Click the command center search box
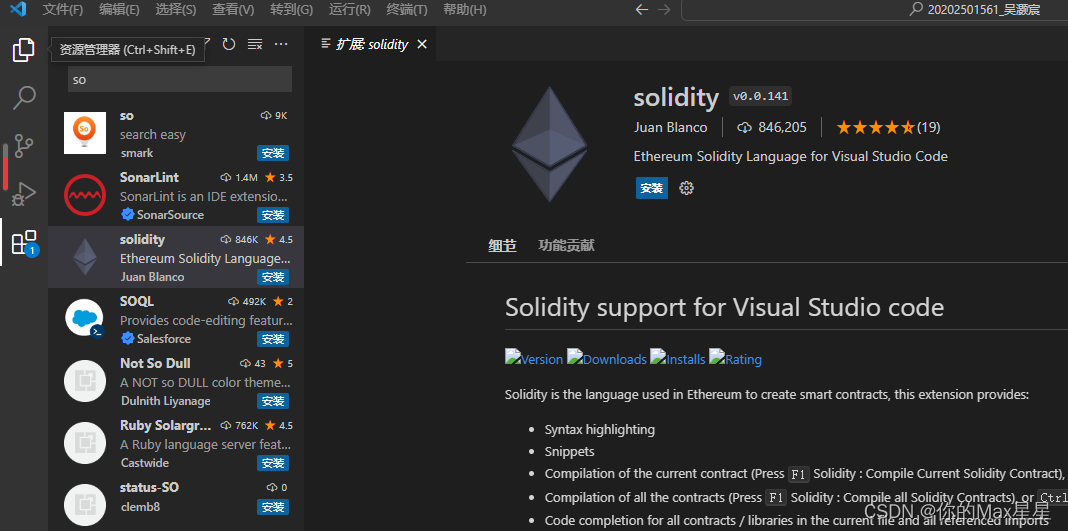Image resolution: width=1068 pixels, height=531 pixels. tap(875, 10)
